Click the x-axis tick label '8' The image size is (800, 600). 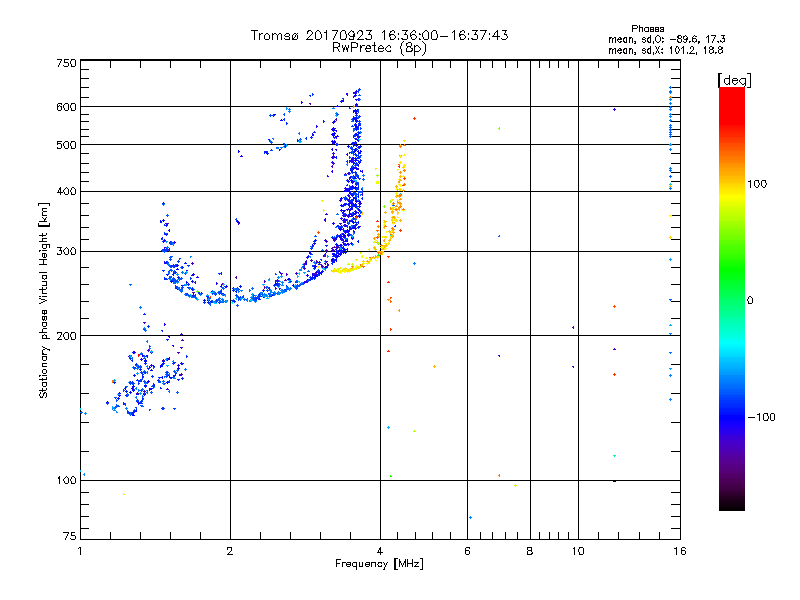coord(530,551)
